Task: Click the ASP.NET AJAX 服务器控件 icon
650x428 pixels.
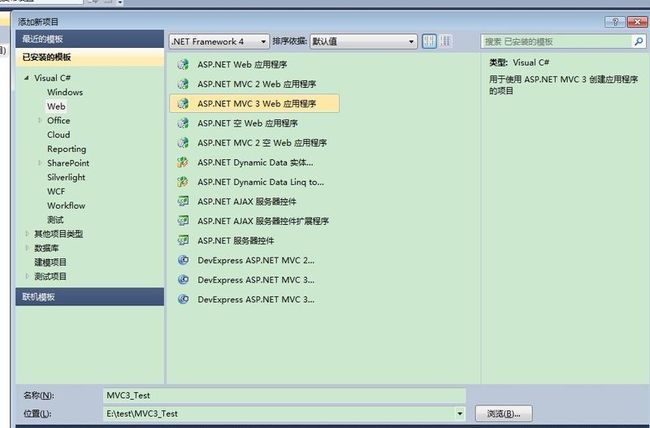Action: [x=183, y=201]
